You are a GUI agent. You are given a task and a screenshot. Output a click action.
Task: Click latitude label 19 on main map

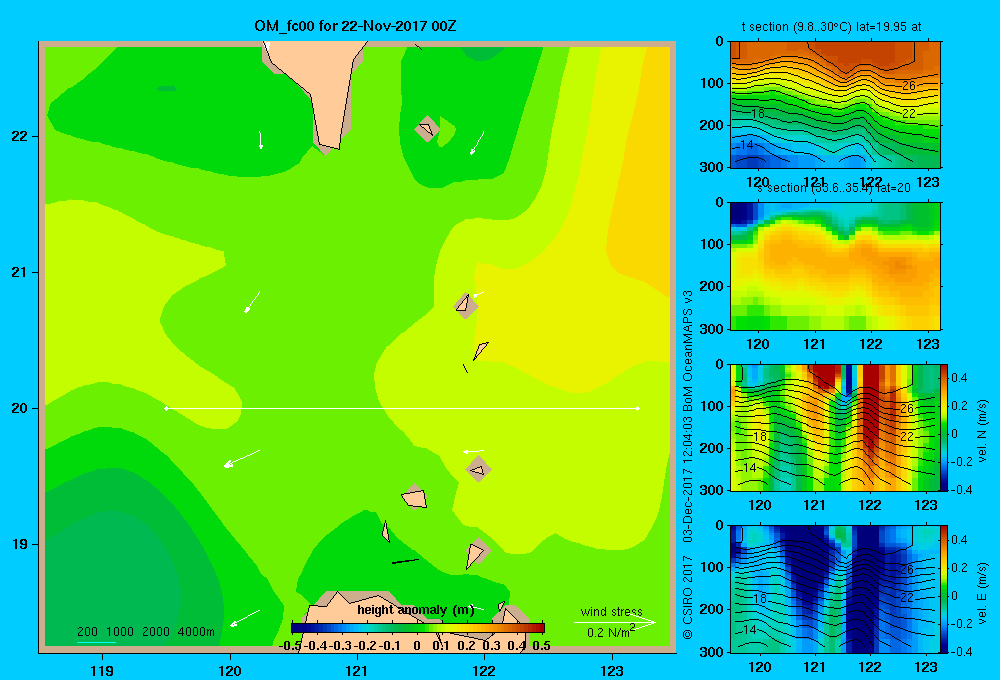(x=20, y=544)
